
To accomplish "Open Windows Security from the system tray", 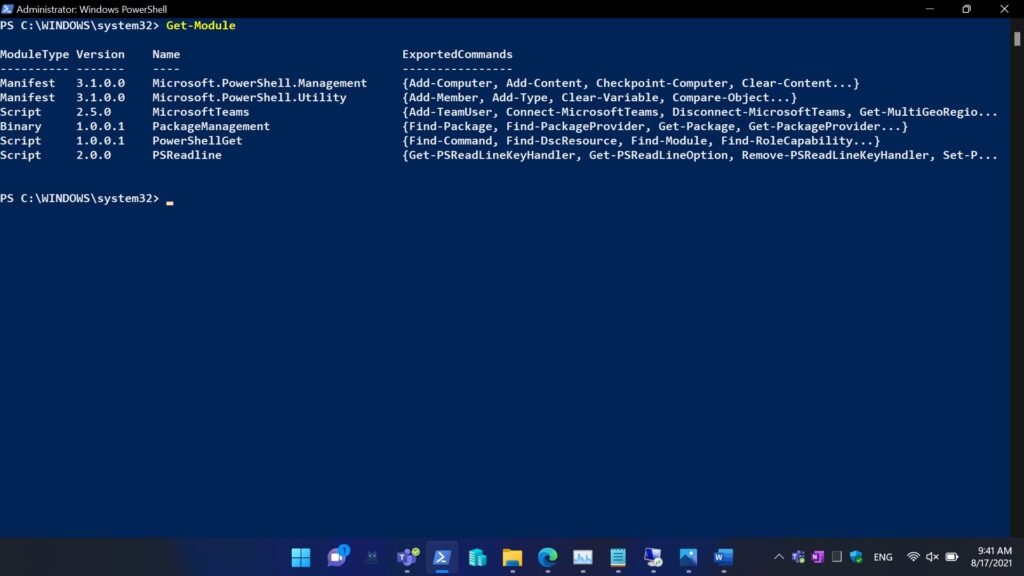I will coord(855,557).
